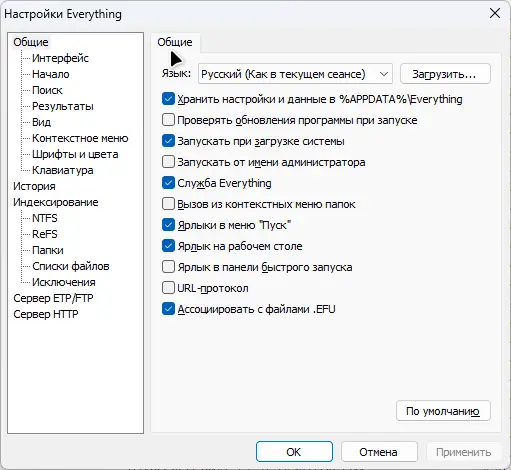
Task: Open the "NTFS" indexing settings
Action: 45,218
